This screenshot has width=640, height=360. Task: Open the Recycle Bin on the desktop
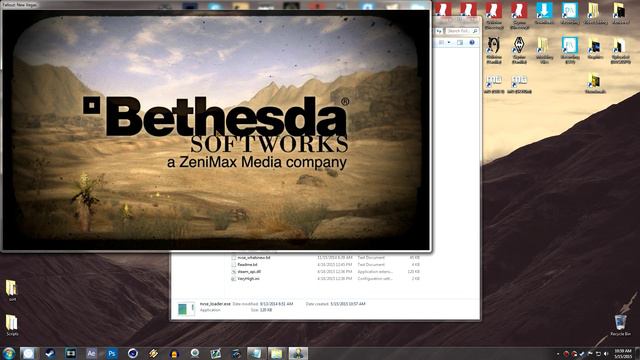pyautogui.click(x=620, y=324)
